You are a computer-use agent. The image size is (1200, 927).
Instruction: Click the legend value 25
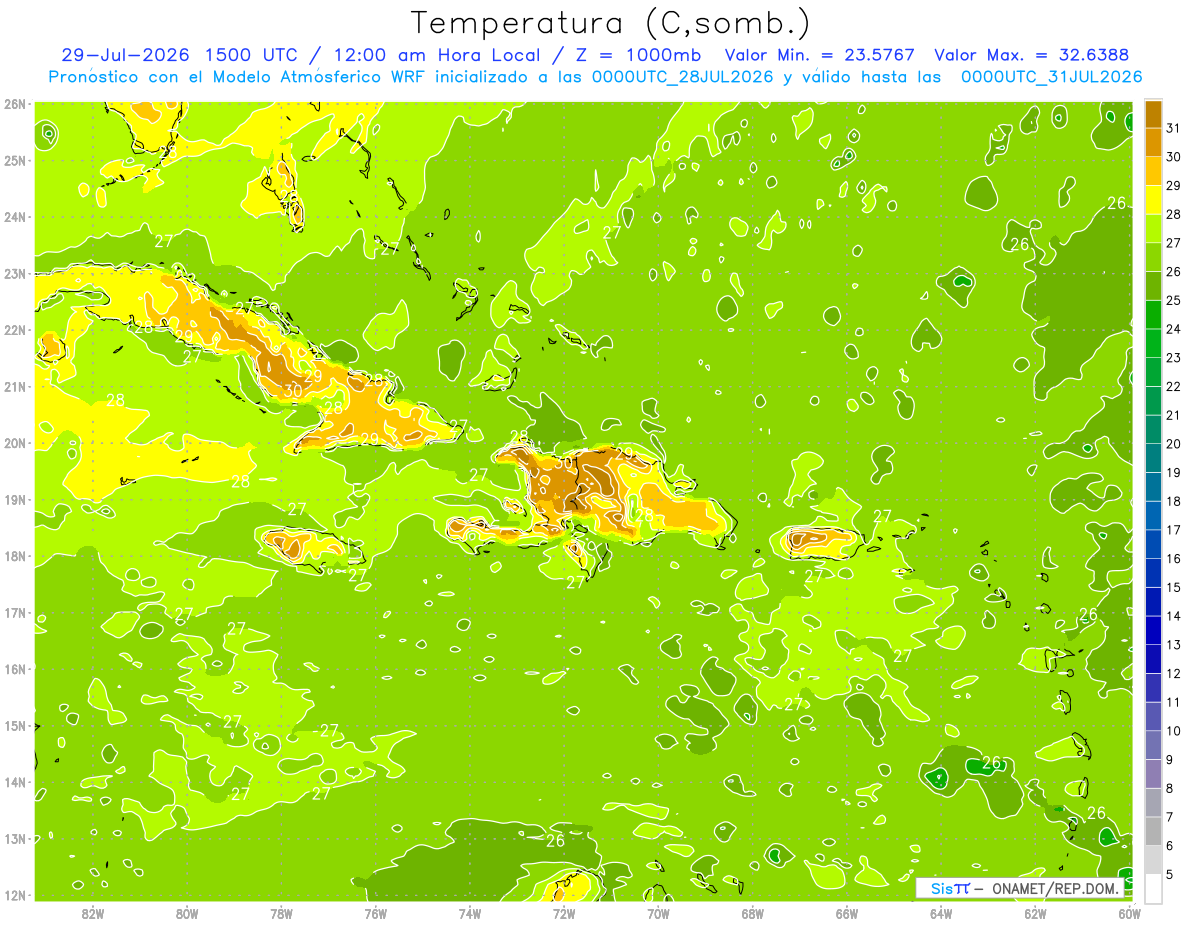[x=1173, y=300]
